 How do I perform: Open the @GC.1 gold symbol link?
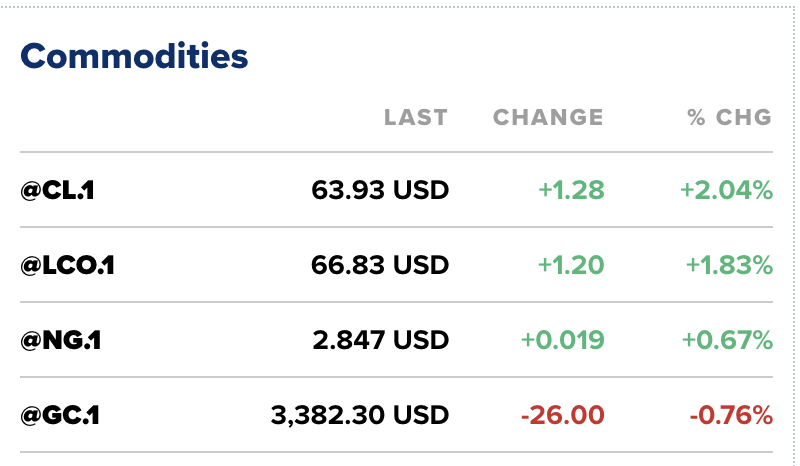pyautogui.click(x=60, y=414)
